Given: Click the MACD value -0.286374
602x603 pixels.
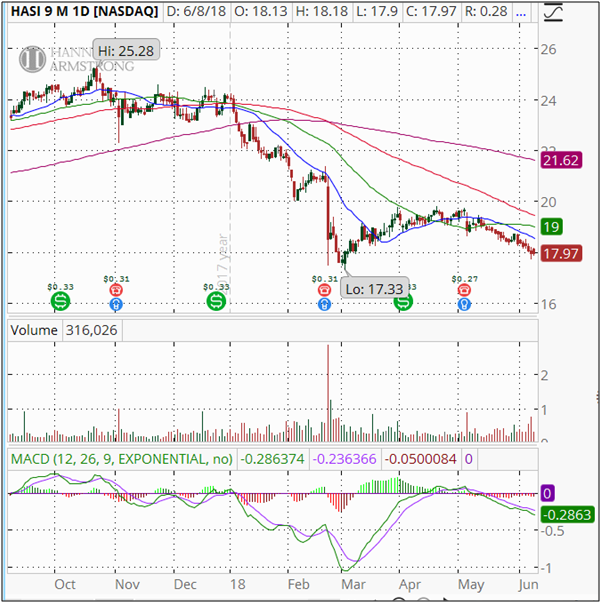Looking at the screenshot, I should [x=274, y=459].
